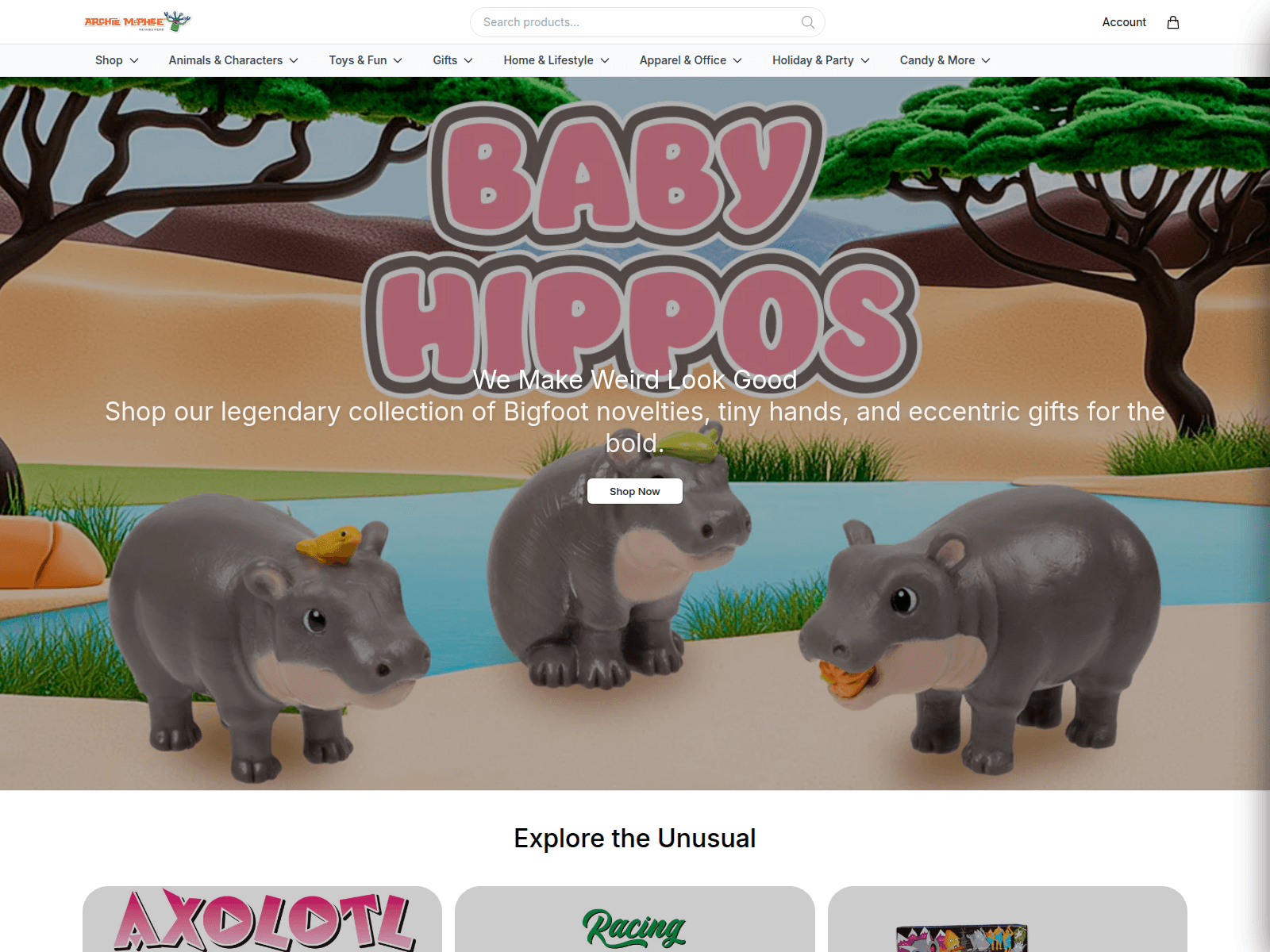Click the Archie McPhee logo
This screenshot has height=952, width=1270.
click(x=137, y=21)
